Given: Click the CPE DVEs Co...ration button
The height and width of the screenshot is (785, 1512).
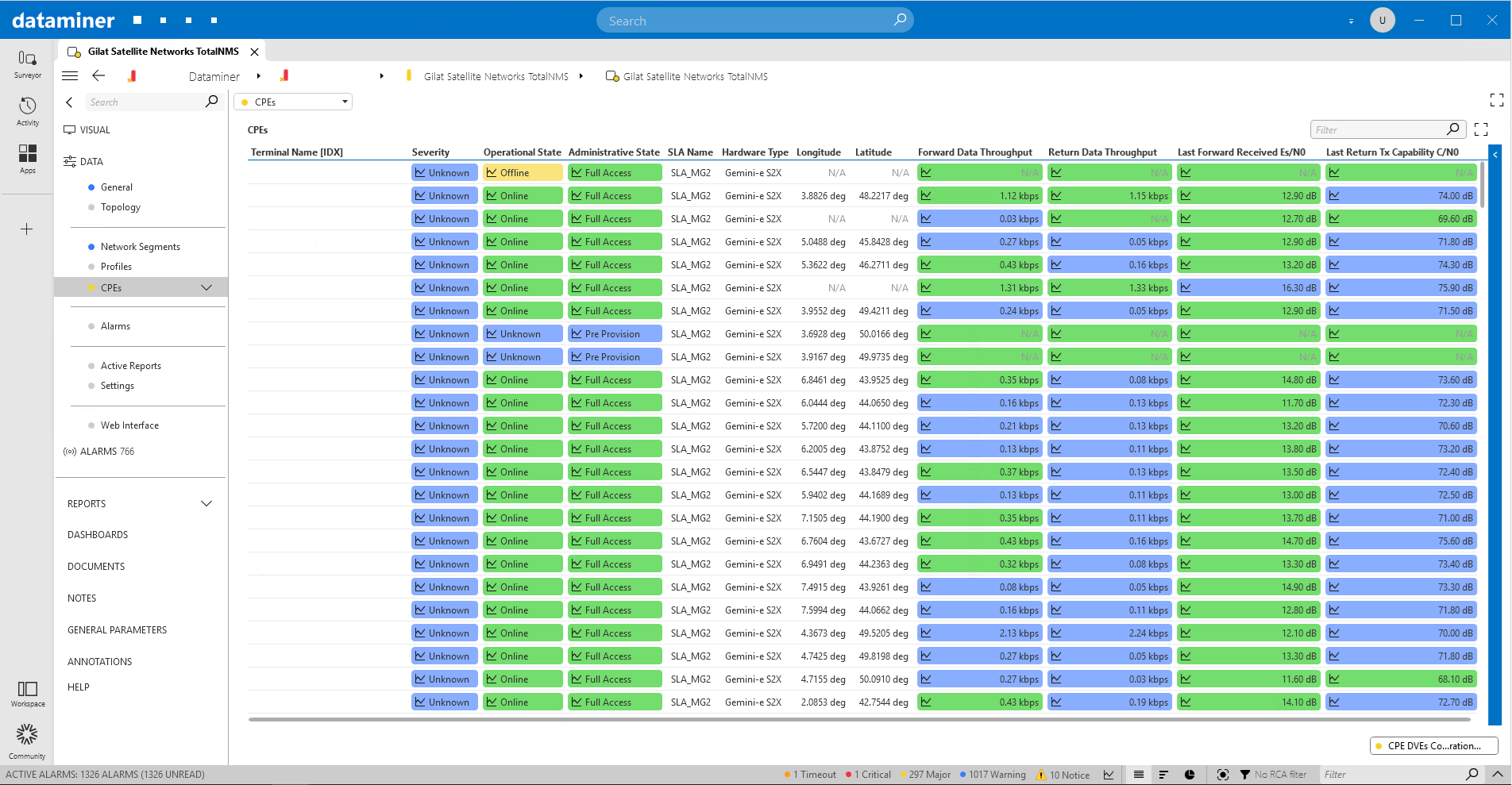Looking at the screenshot, I should pos(1434,746).
